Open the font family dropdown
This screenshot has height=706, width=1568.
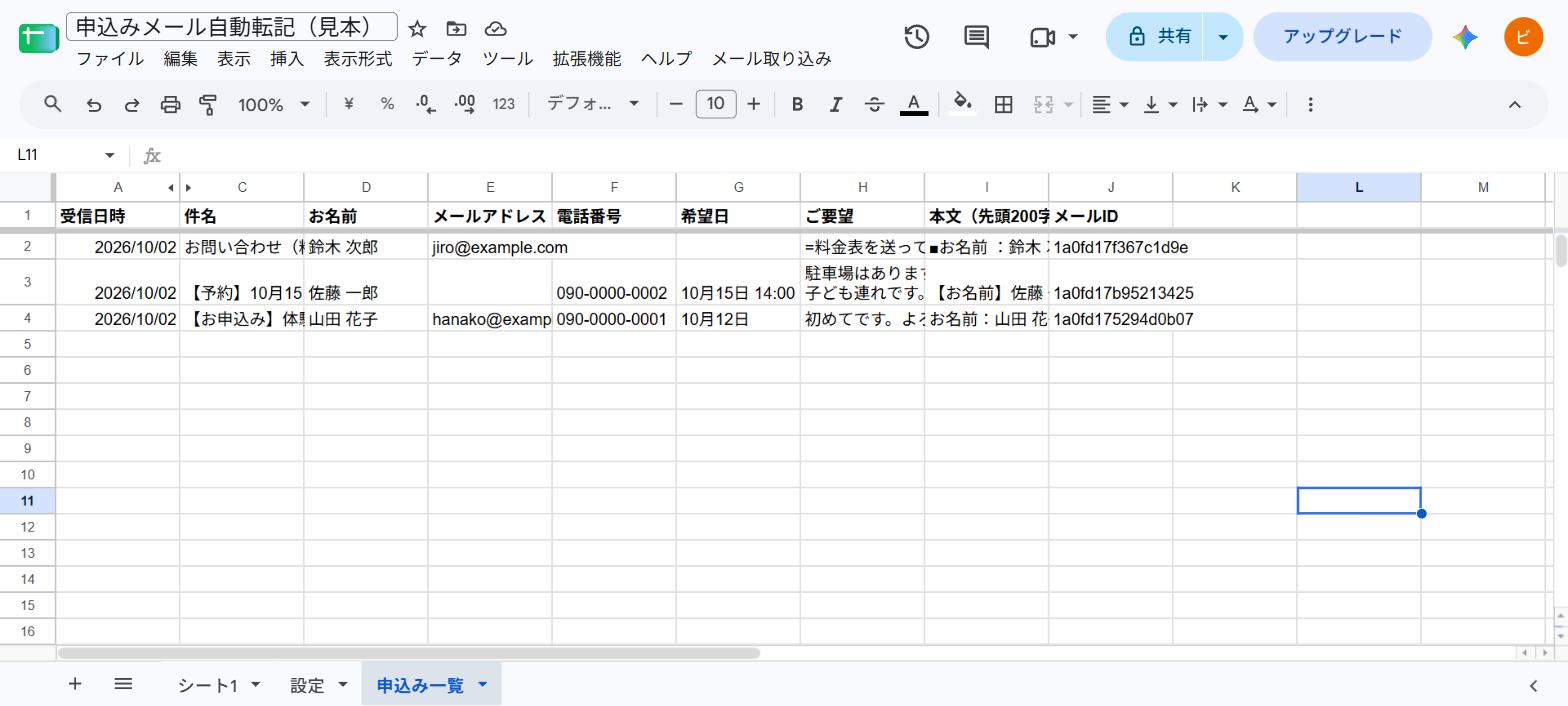click(x=592, y=104)
